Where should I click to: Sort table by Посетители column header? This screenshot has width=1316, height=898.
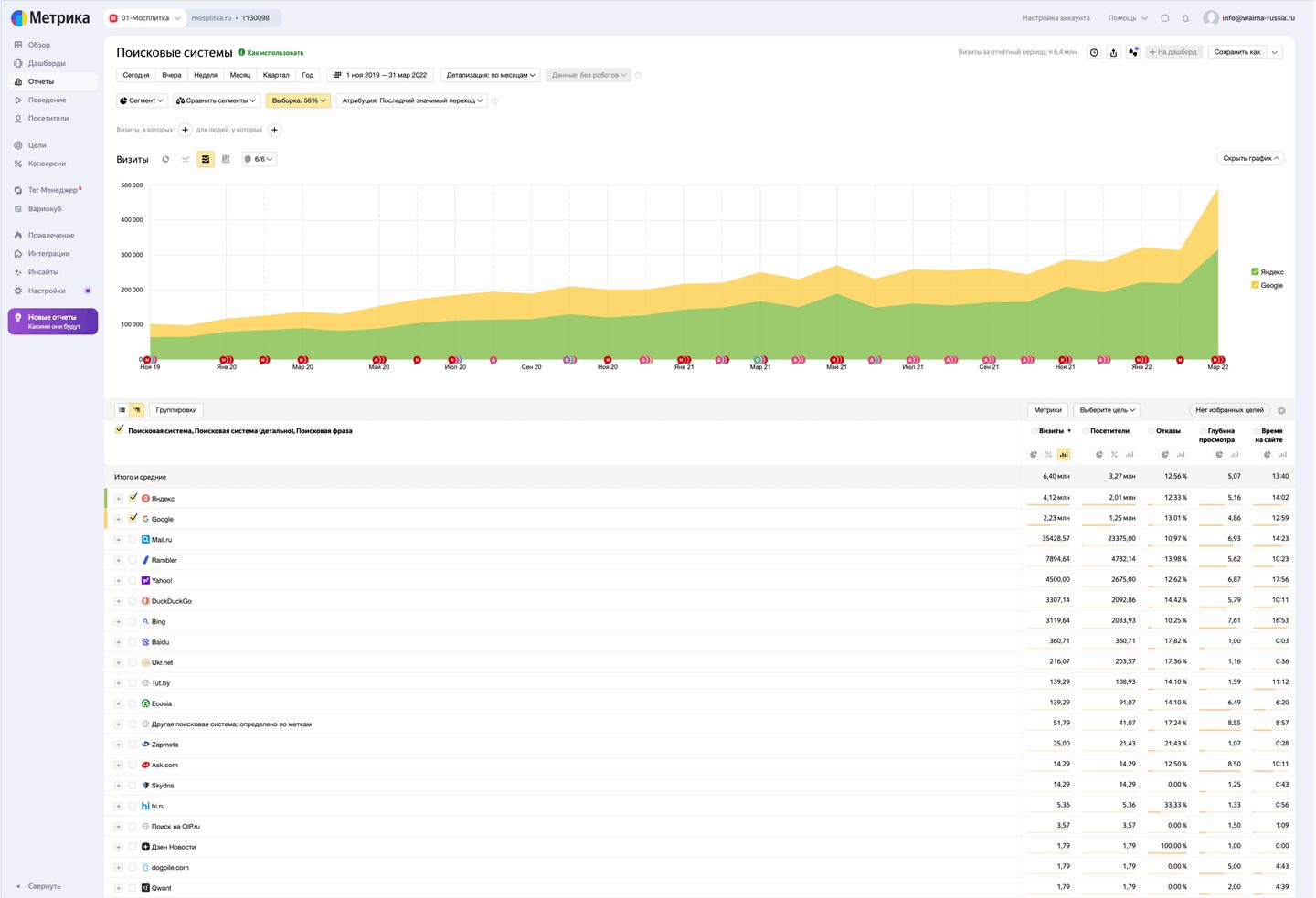click(x=1109, y=431)
